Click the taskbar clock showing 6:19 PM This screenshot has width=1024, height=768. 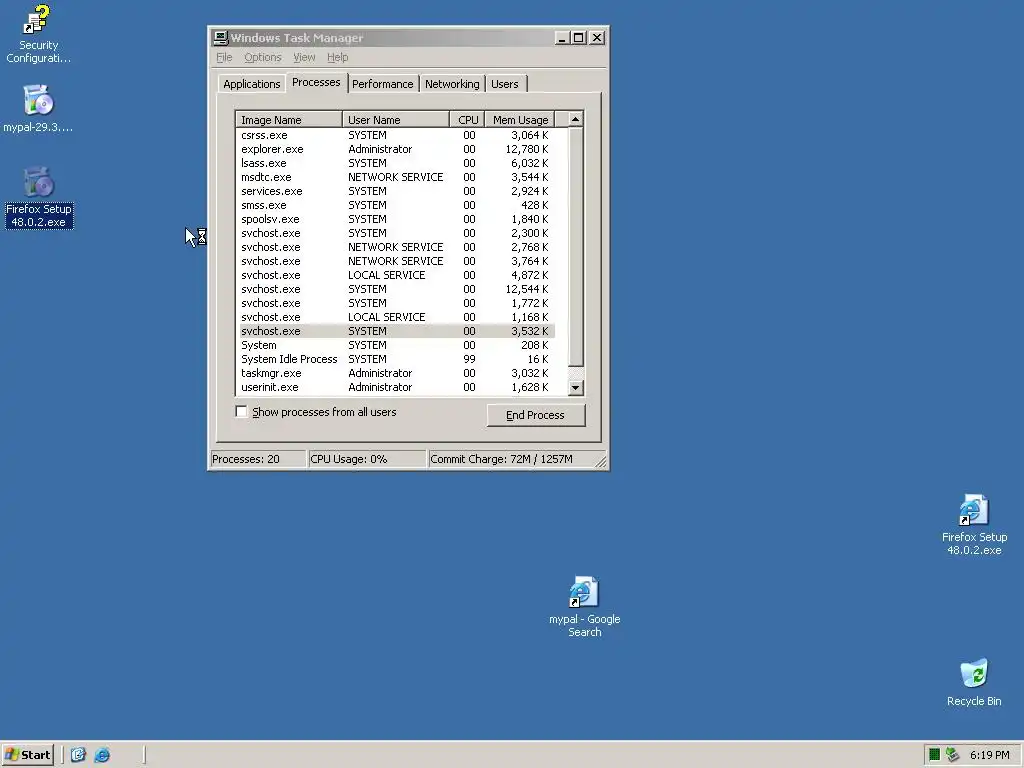989,755
